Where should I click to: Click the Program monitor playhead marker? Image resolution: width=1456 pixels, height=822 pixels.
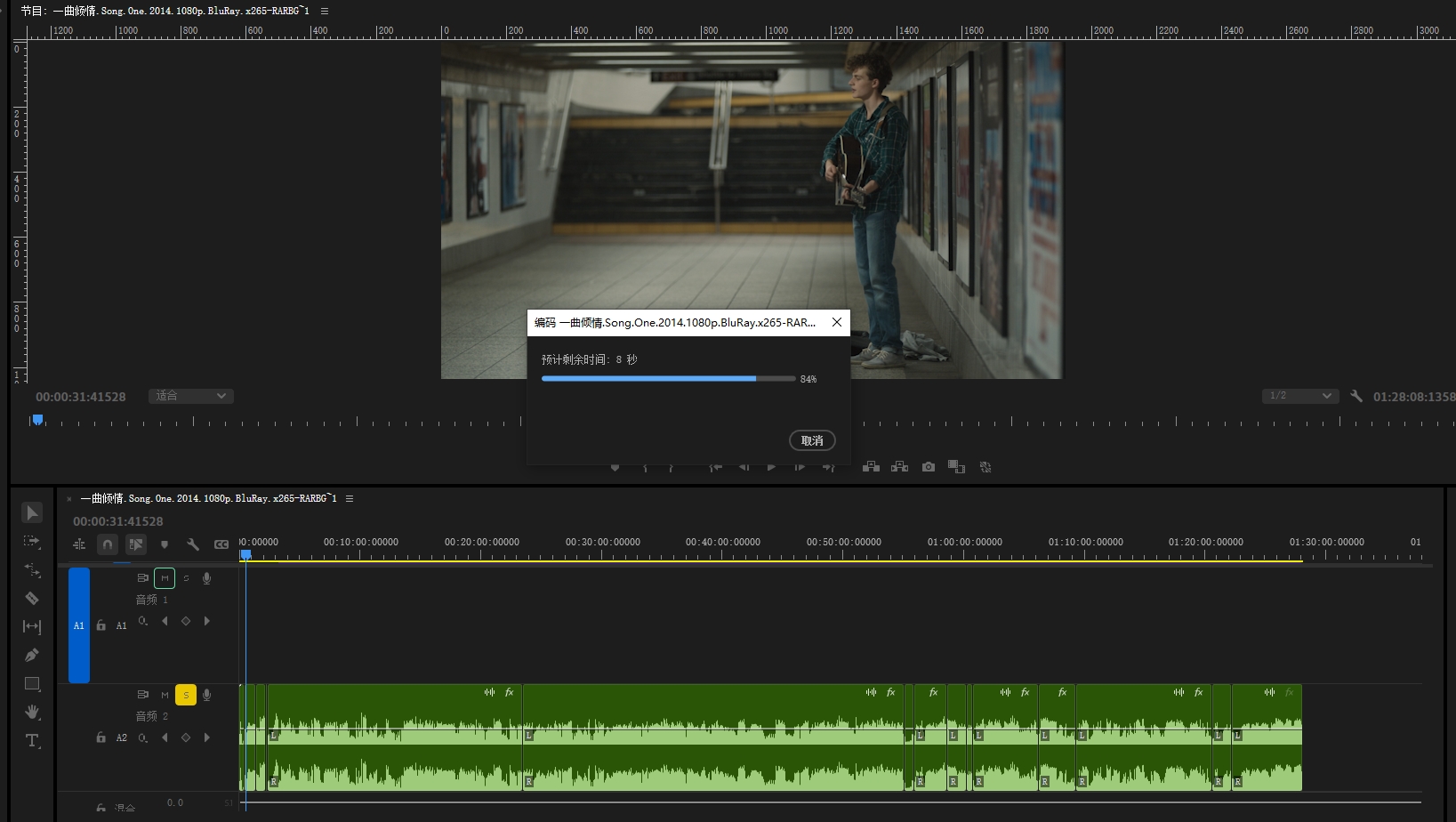point(37,420)
